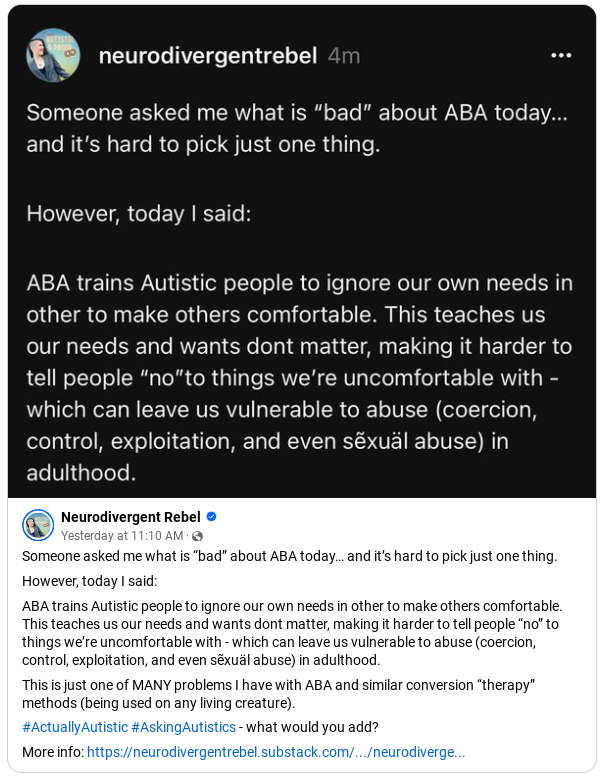Image resolution: width=608 pixels, height=778 pixels.
Task: Follow the #ActuallyAutistic hashtag
Action: click(x=75, y=727)
